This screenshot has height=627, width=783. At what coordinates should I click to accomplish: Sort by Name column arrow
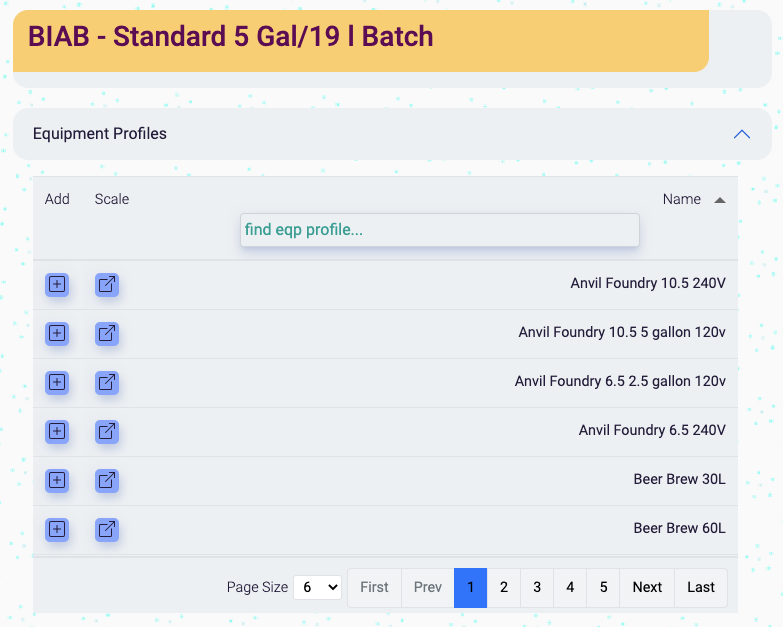click(720, 200)
